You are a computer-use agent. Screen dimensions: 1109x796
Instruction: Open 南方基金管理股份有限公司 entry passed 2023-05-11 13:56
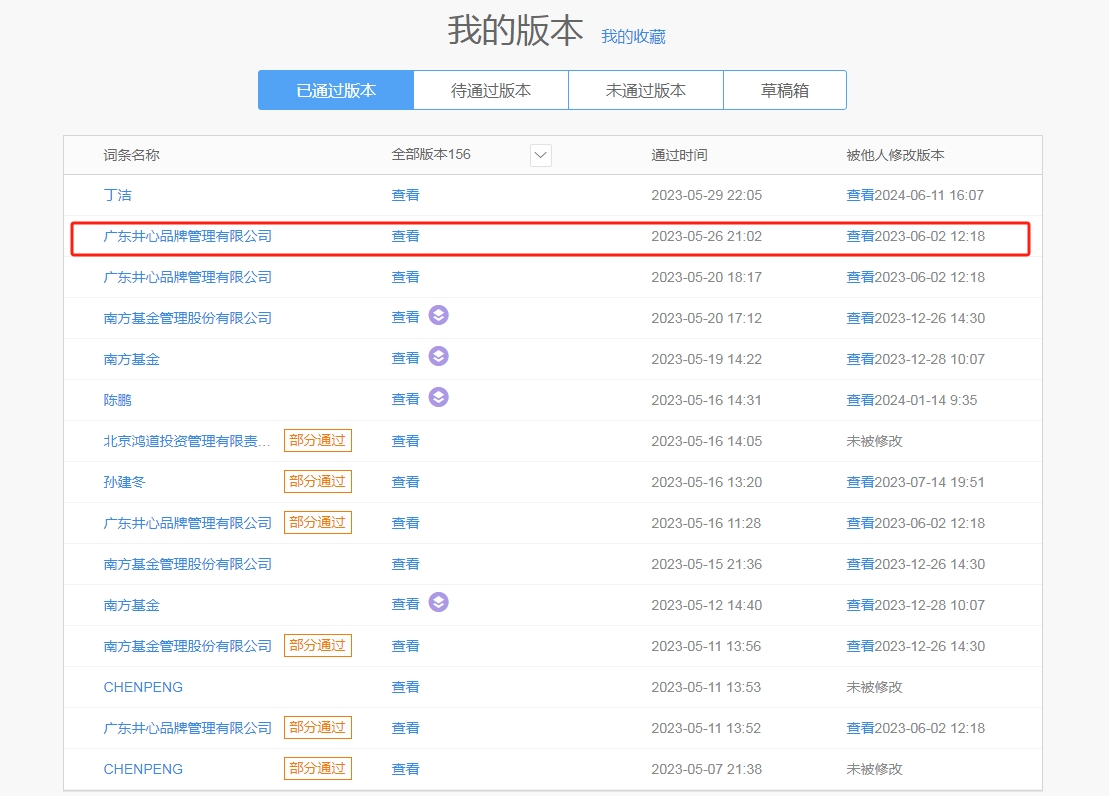[187, 647]
